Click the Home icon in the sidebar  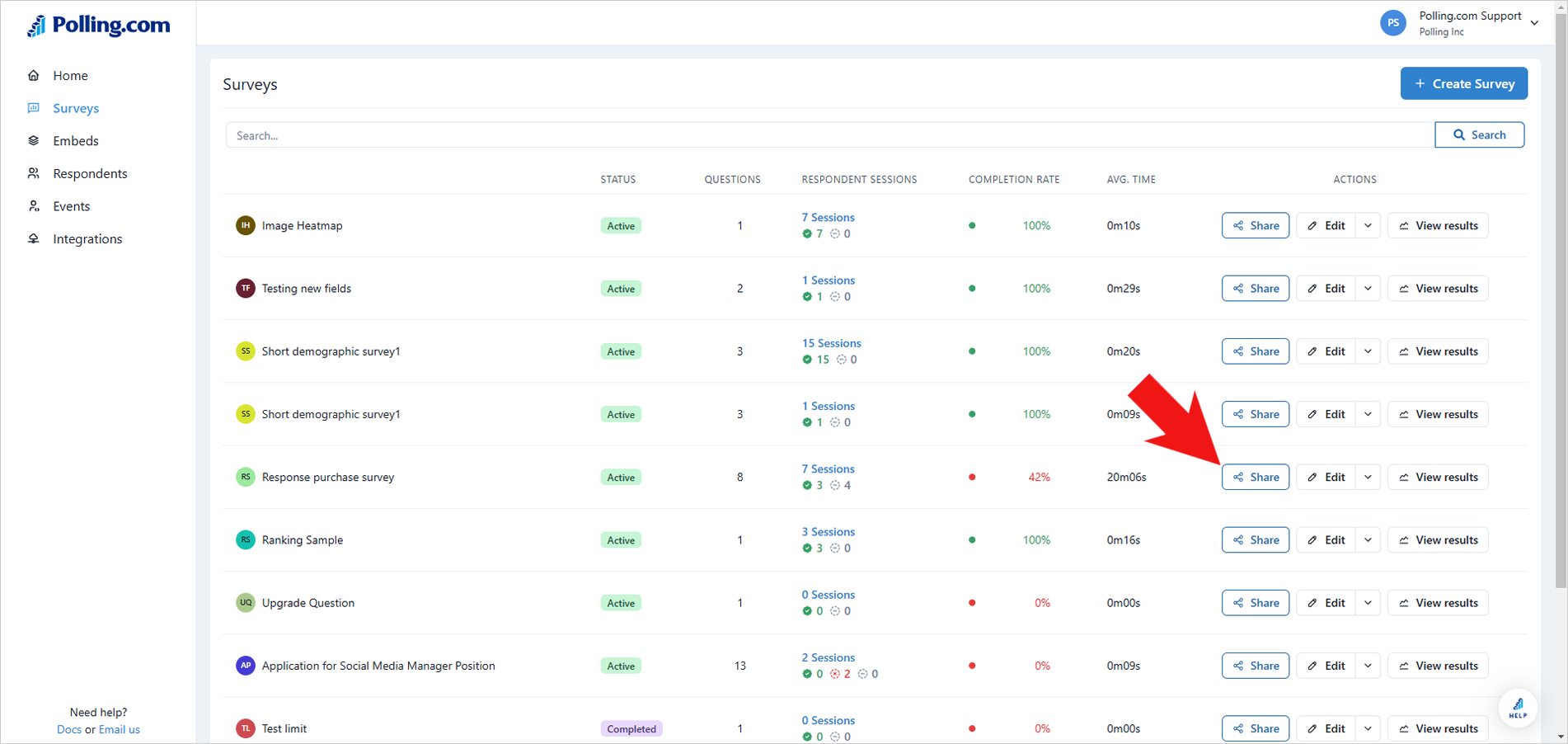tap(34, 75)
